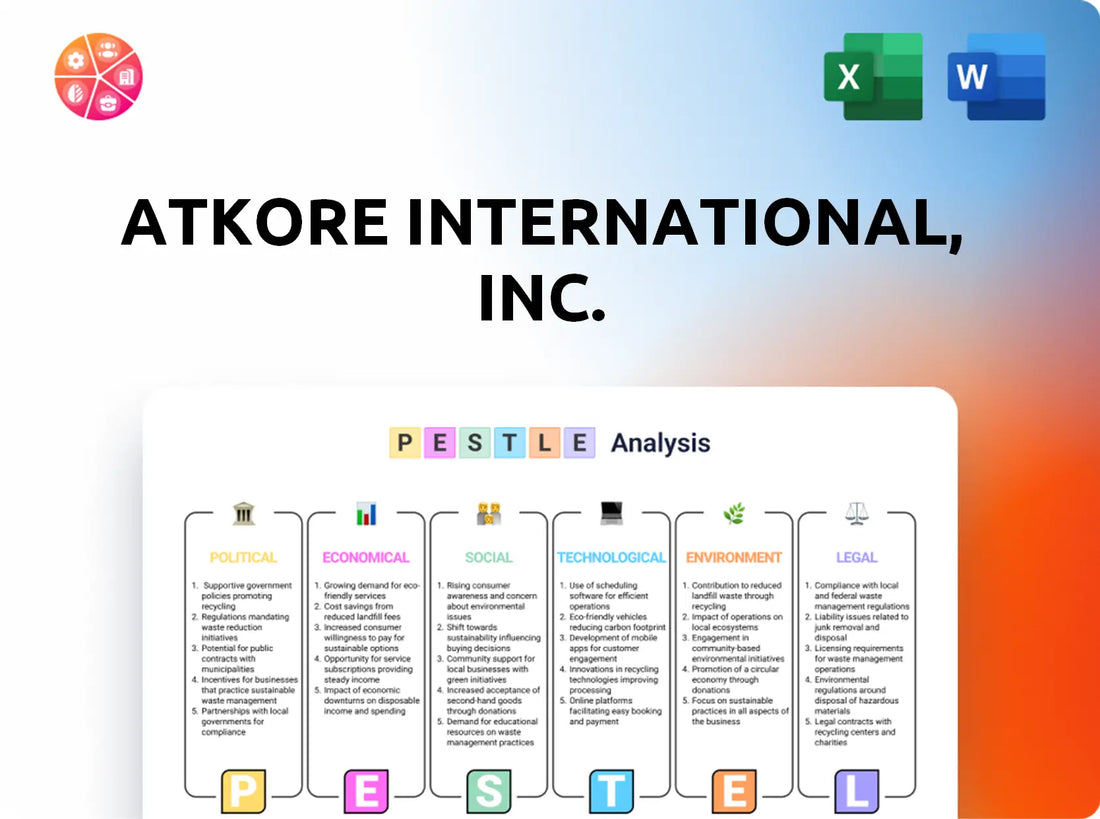1100x819 pixels.
Task: Click "Increased consumer willingness to pay" item
Action: coord(360,638)
